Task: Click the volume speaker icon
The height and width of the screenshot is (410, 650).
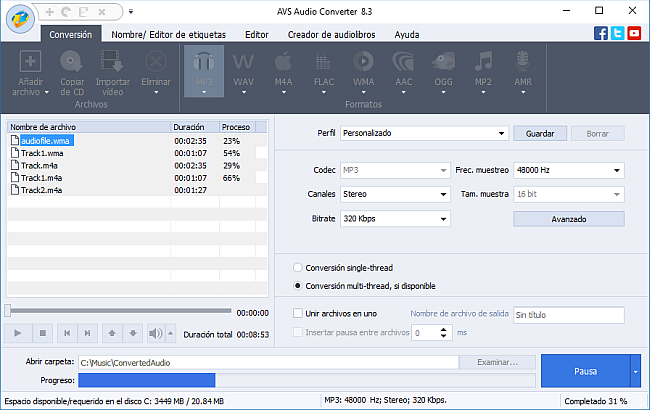Action: [154, 332]
